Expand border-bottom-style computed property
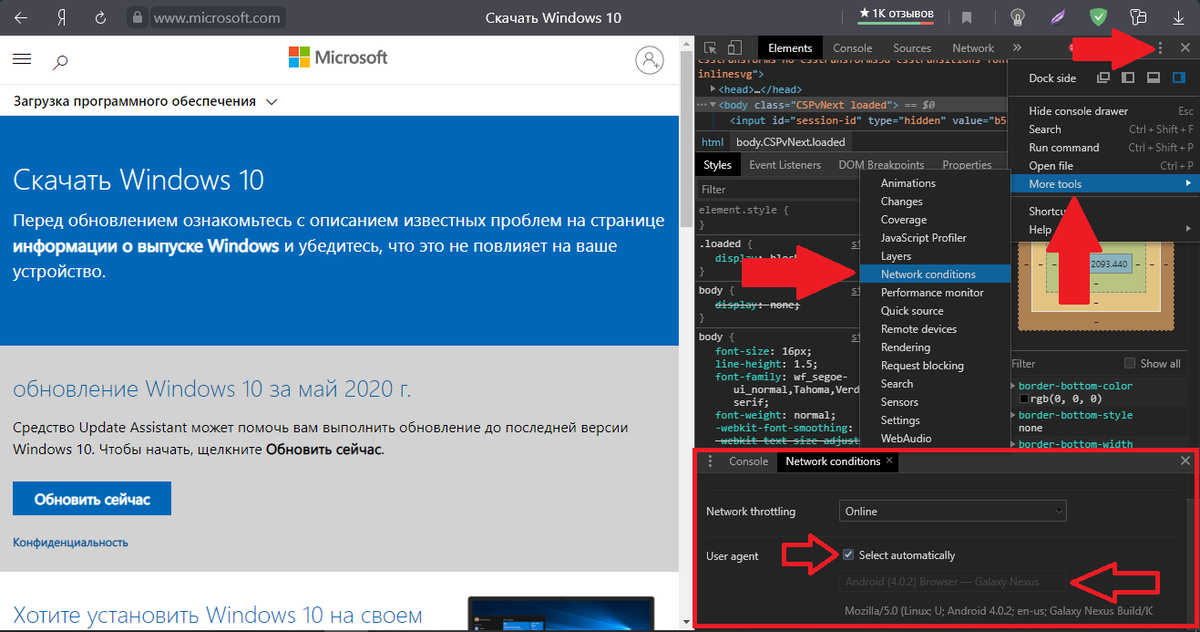The width and height of the screenshot is (1200, 632). point(1014,414)
